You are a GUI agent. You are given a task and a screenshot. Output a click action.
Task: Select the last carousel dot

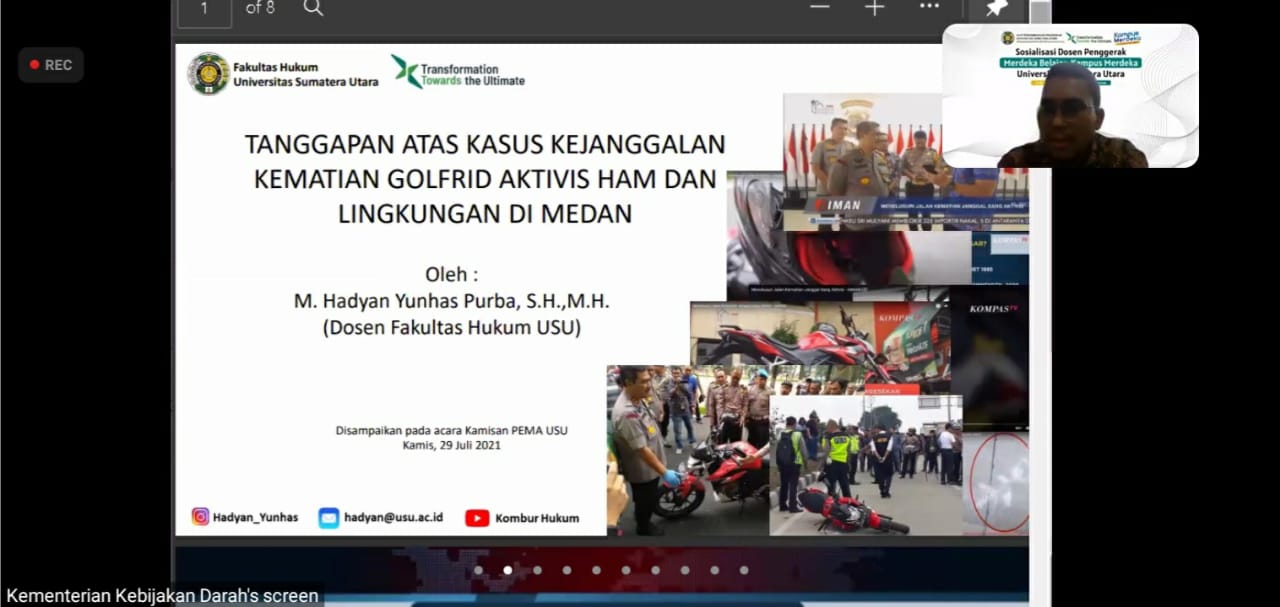point(744,570)
